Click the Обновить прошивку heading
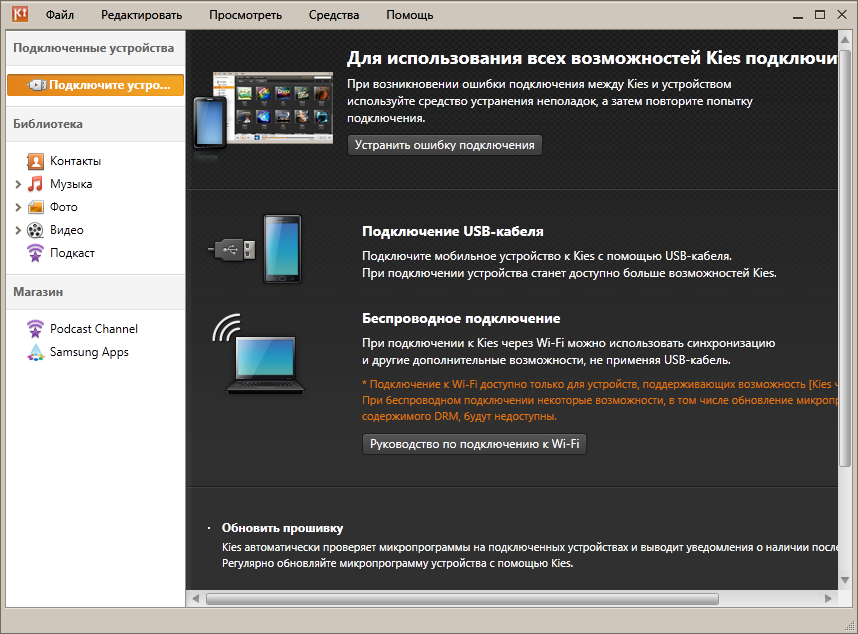The width and height of the screenshot is (858, 634). pos(282,528)
